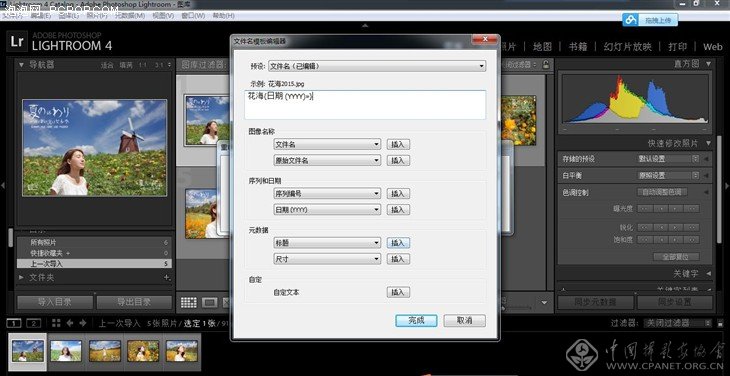Click the Lr Lightroom logo plate
The height and width of the screenshot is (376, 730).
pyautogui.click(x=18, y=41)
